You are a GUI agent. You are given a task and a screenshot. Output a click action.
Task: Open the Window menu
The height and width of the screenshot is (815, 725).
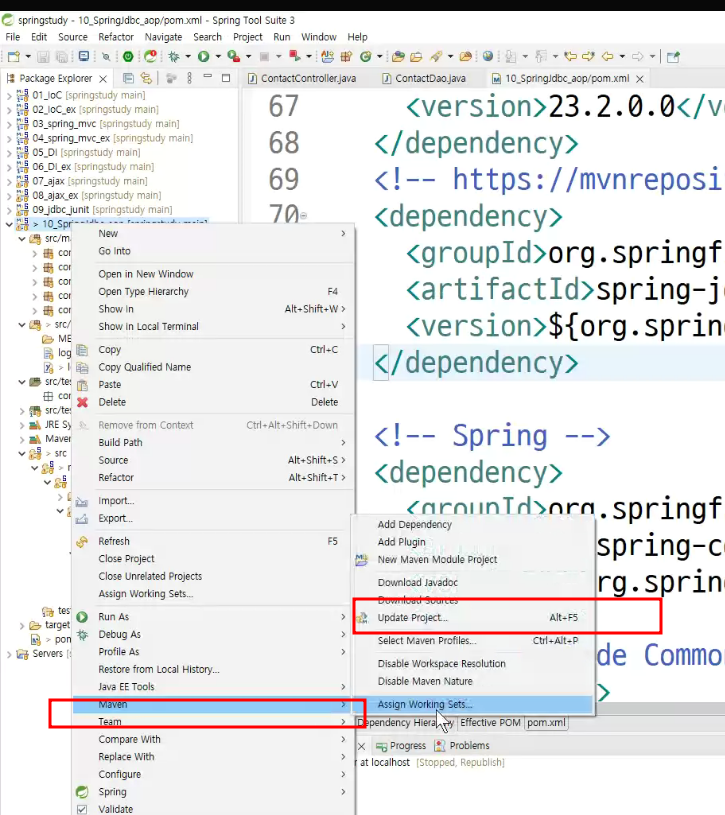coord(319,37)
